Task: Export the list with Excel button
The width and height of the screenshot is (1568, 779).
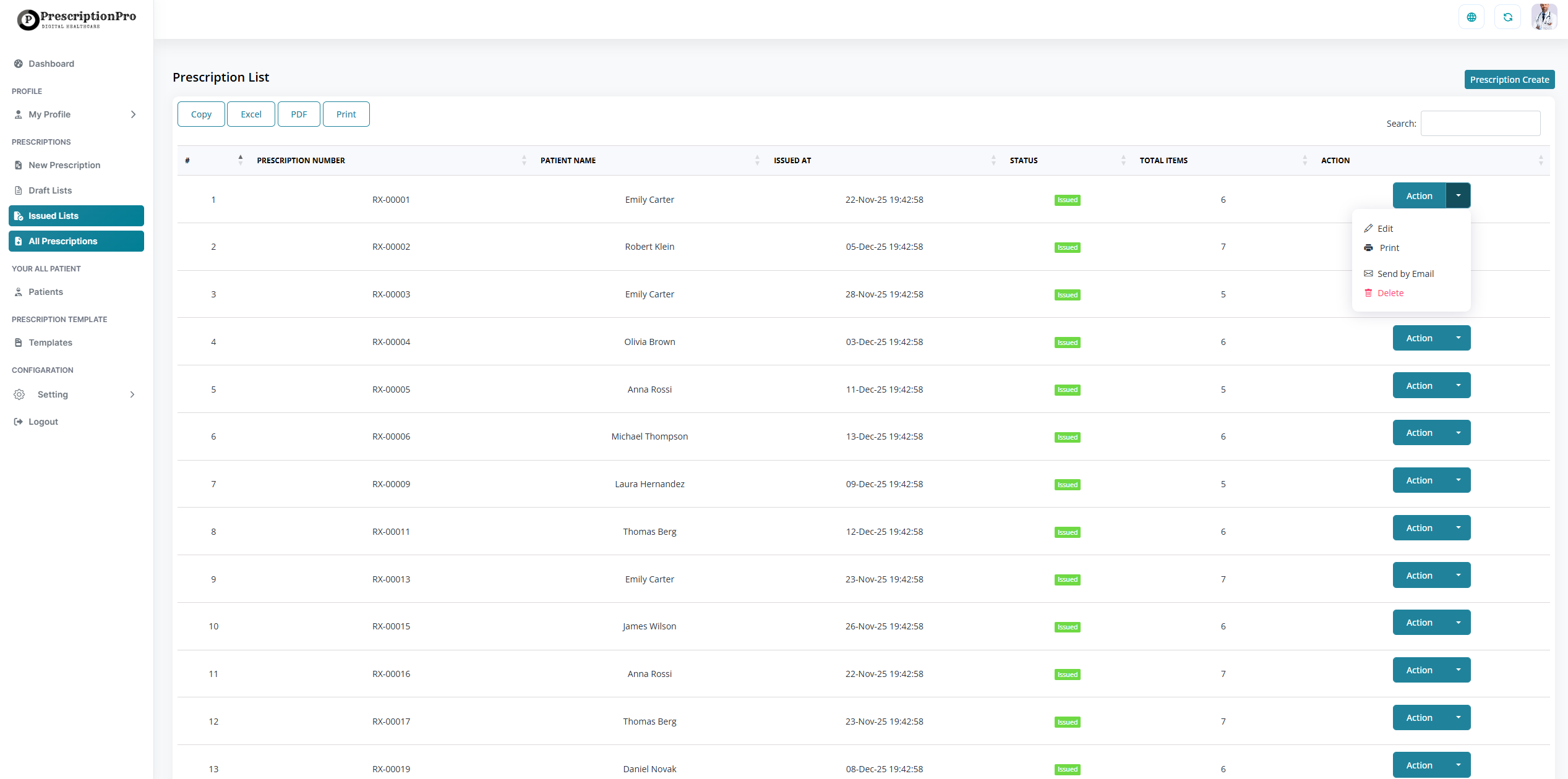Action: pos(251,114)
